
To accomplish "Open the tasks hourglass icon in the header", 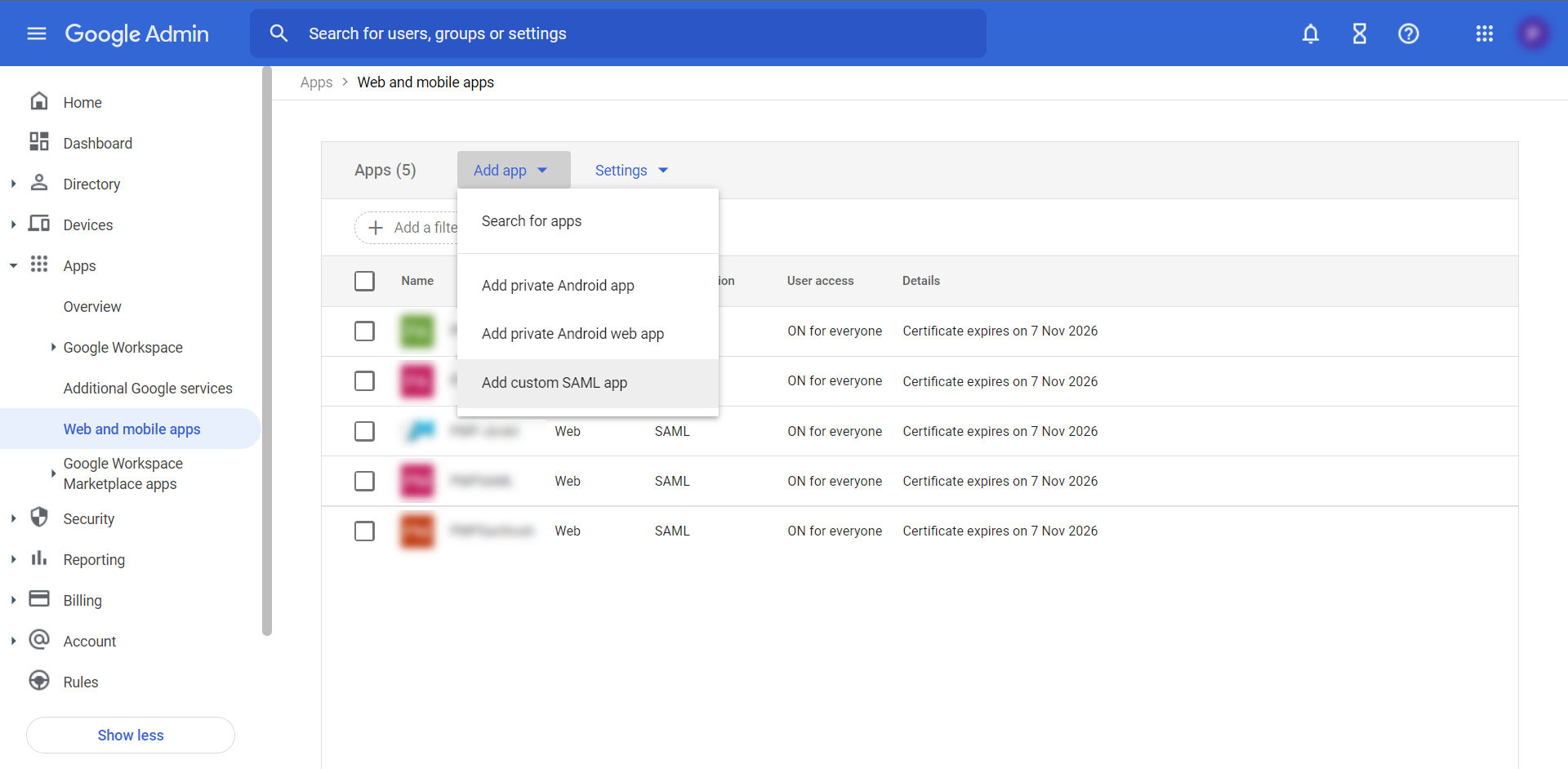I will [1359, 33].
